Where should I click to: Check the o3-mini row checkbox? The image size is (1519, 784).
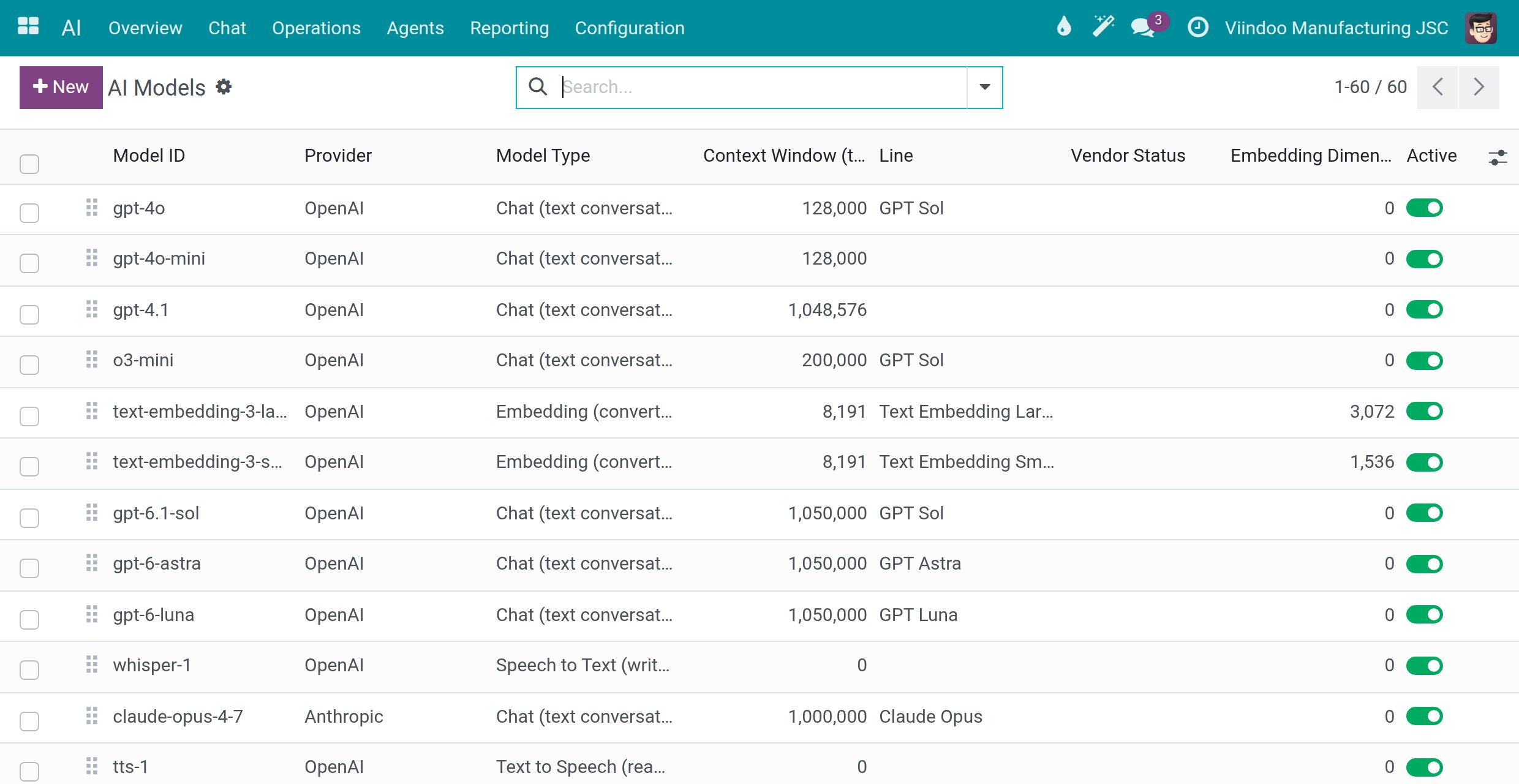click(x=29, y=364)
